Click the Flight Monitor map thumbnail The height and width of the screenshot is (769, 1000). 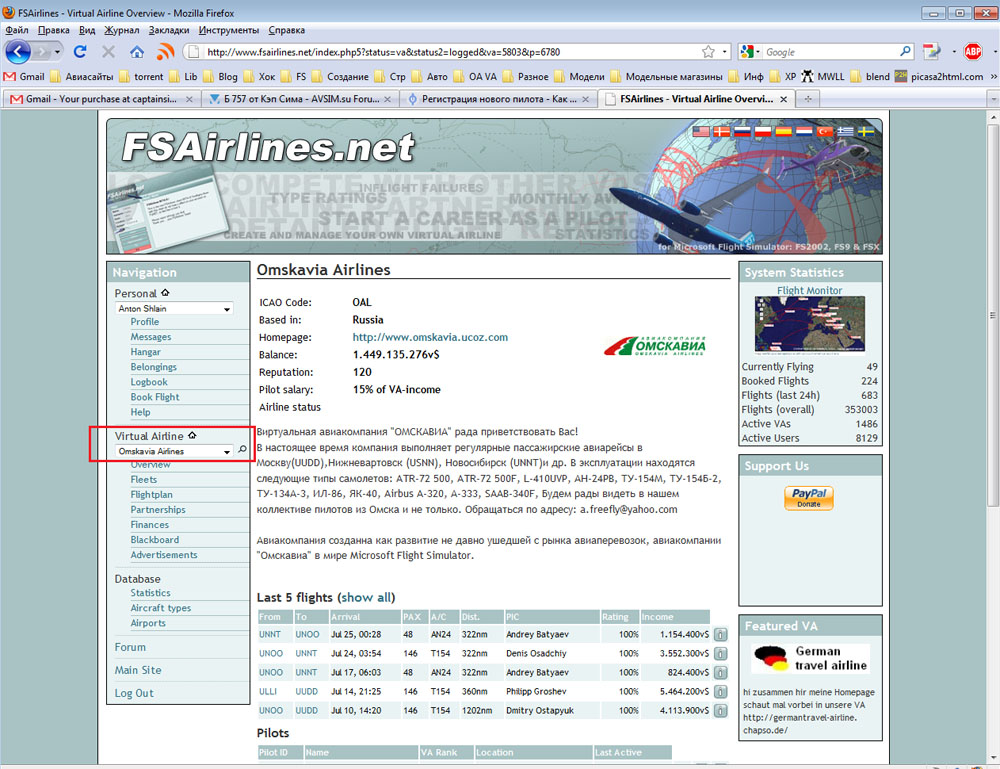point(810,325)
